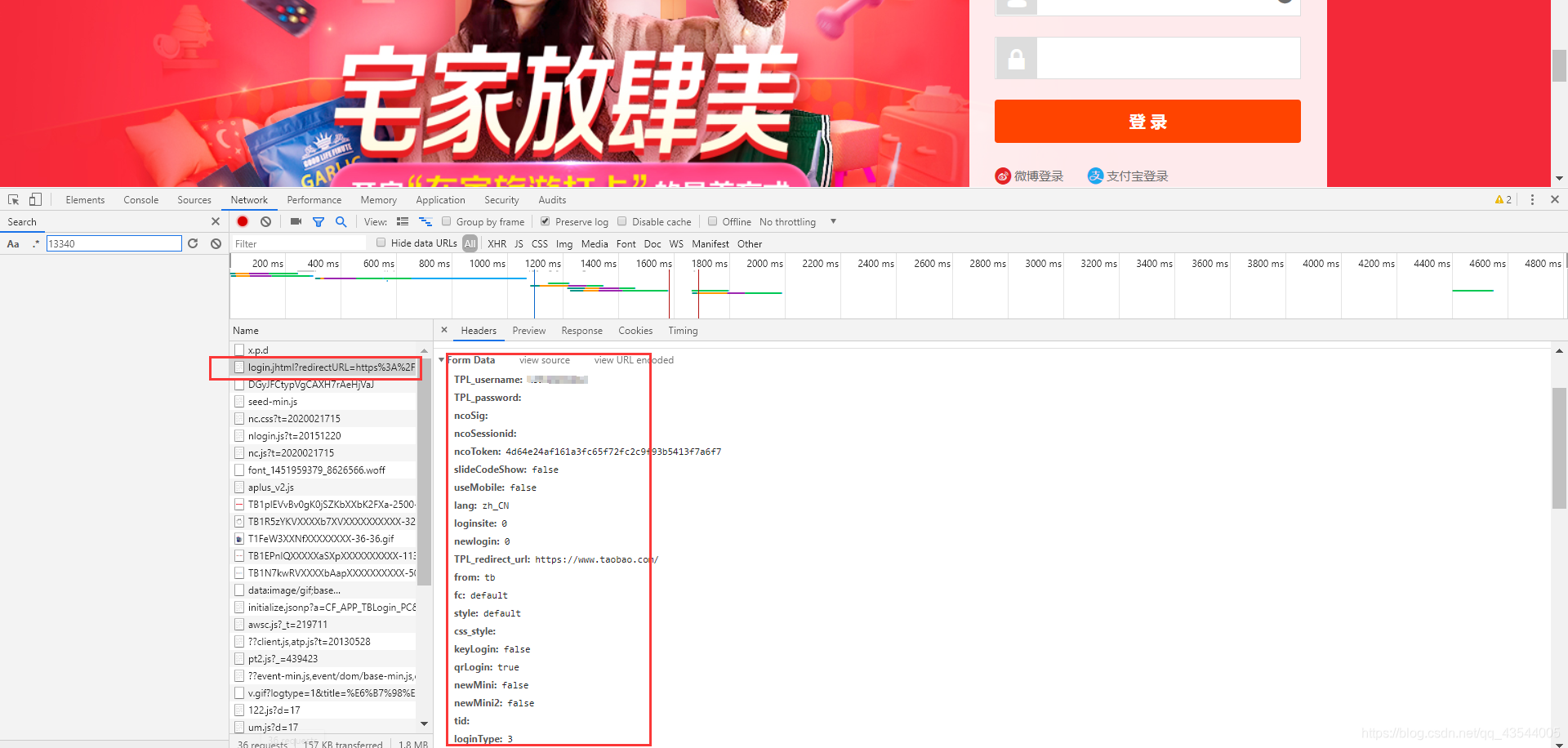The width and height of the screenshot is (1568, 748).
Task: Toggle the network filter funnel icon
Action: (318, 221)
